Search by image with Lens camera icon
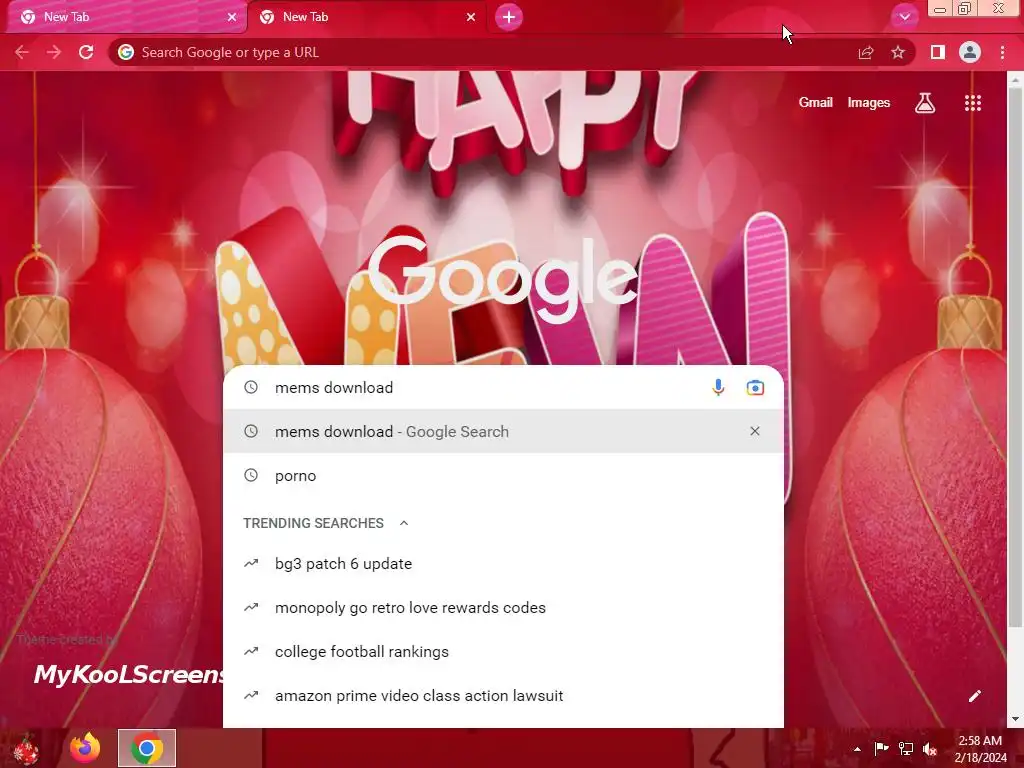 point(755,387)
